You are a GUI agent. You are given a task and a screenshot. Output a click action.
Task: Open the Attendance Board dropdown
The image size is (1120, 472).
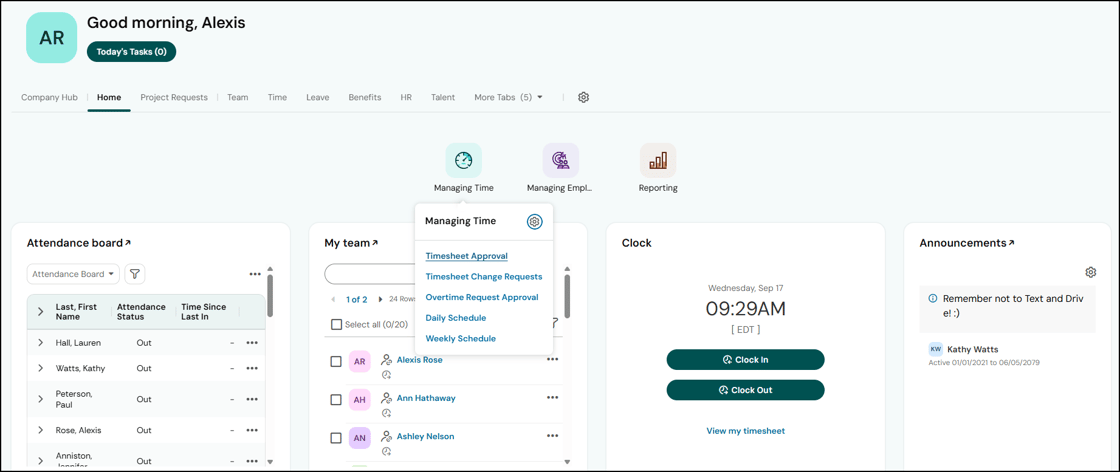pos(73,274)
